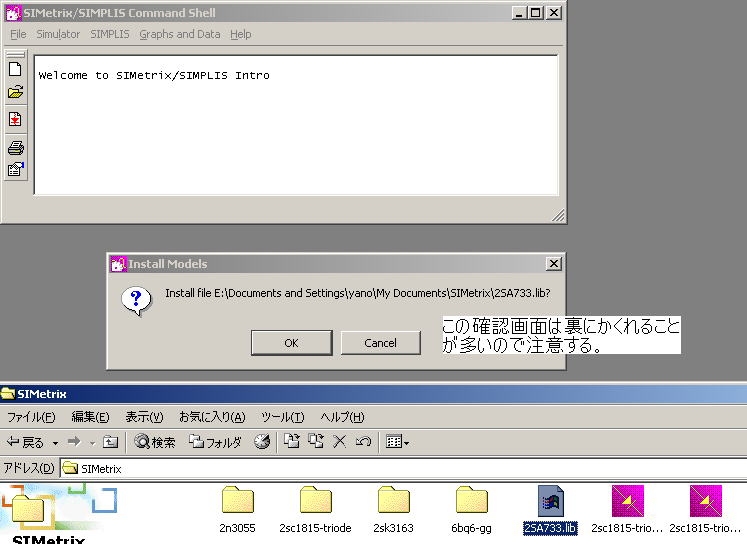Viewport: 747px width, 544px height.
Task: Click the Undo icon in Explorer toolbar
Action: [x=363, y=442]
